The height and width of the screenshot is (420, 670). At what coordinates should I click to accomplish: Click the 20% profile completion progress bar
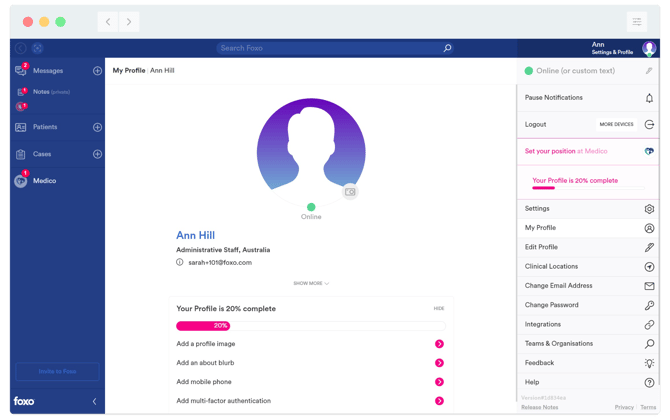click(x=310, y=326)
